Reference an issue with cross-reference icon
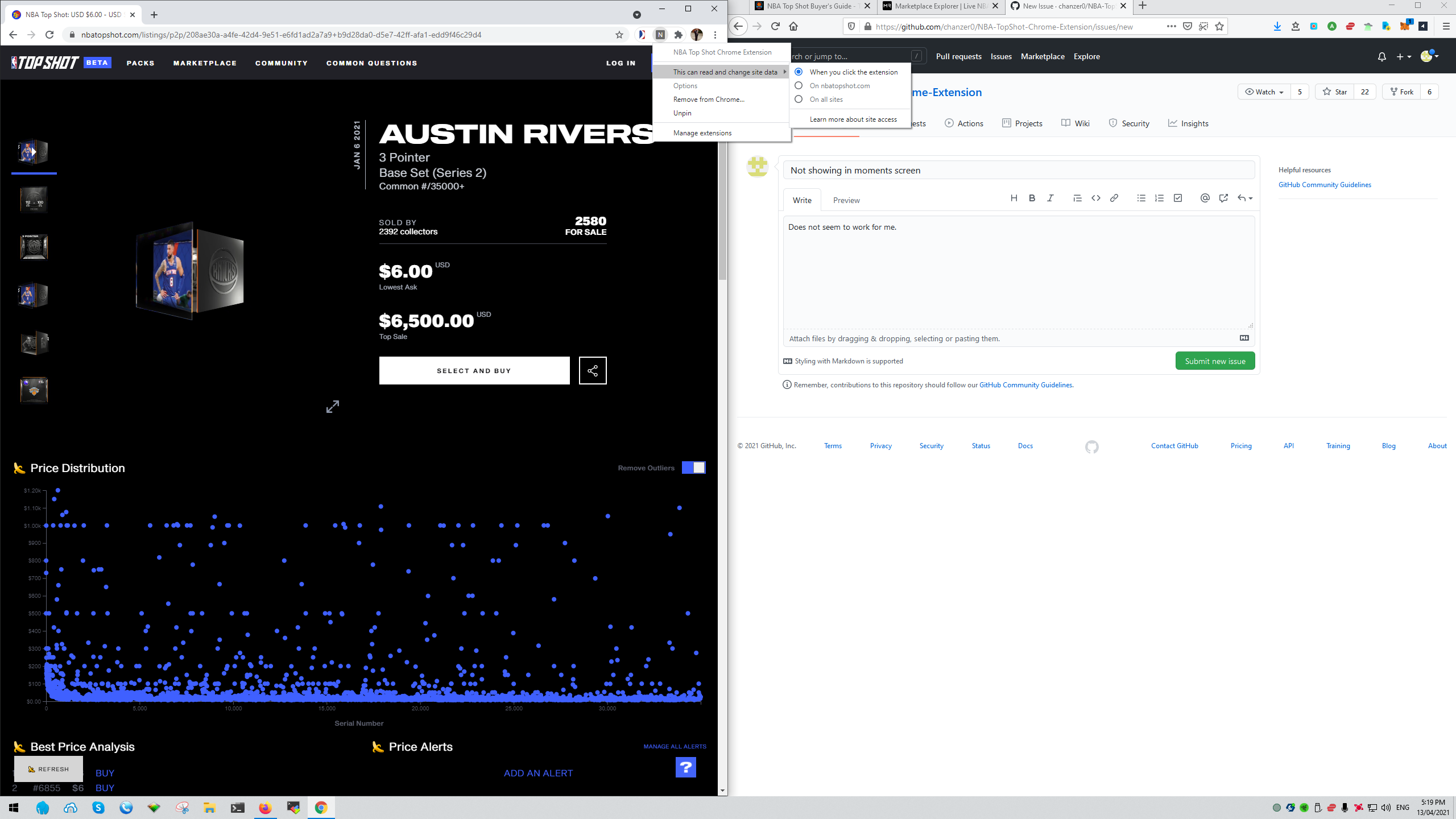Image resolution: width=1456 pixels, height=819 pixels. tap(1223, 198)
